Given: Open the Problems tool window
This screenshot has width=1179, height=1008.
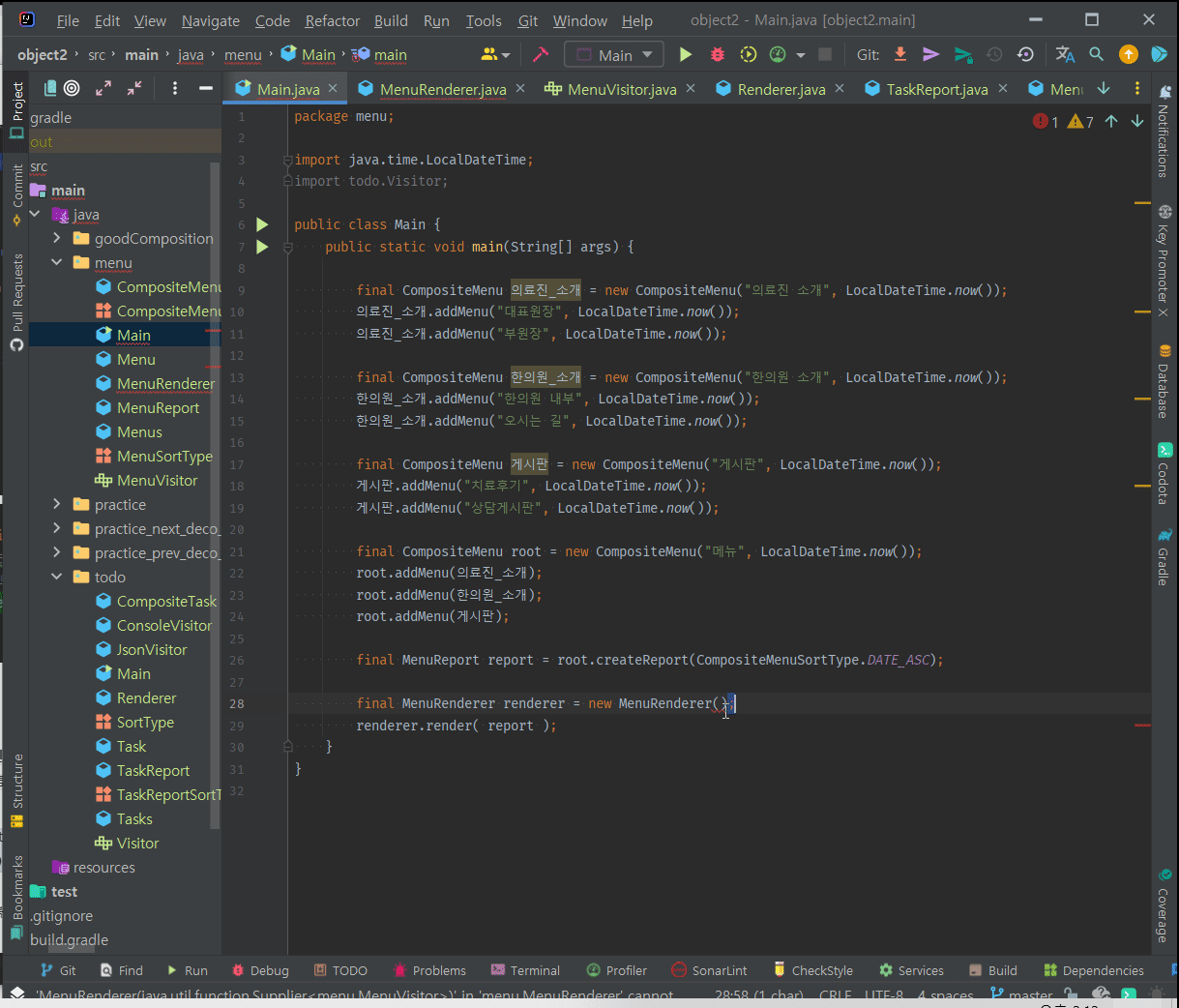Looking at the screenshot, I should click(x=429, y=970).
